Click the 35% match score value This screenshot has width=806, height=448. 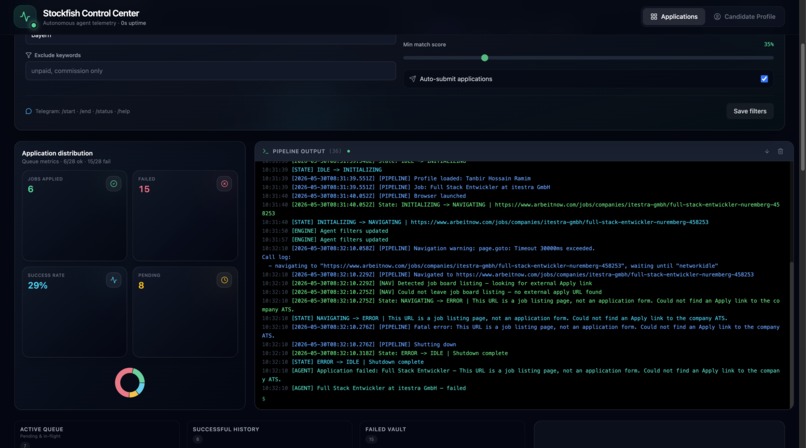pos(768,44)
